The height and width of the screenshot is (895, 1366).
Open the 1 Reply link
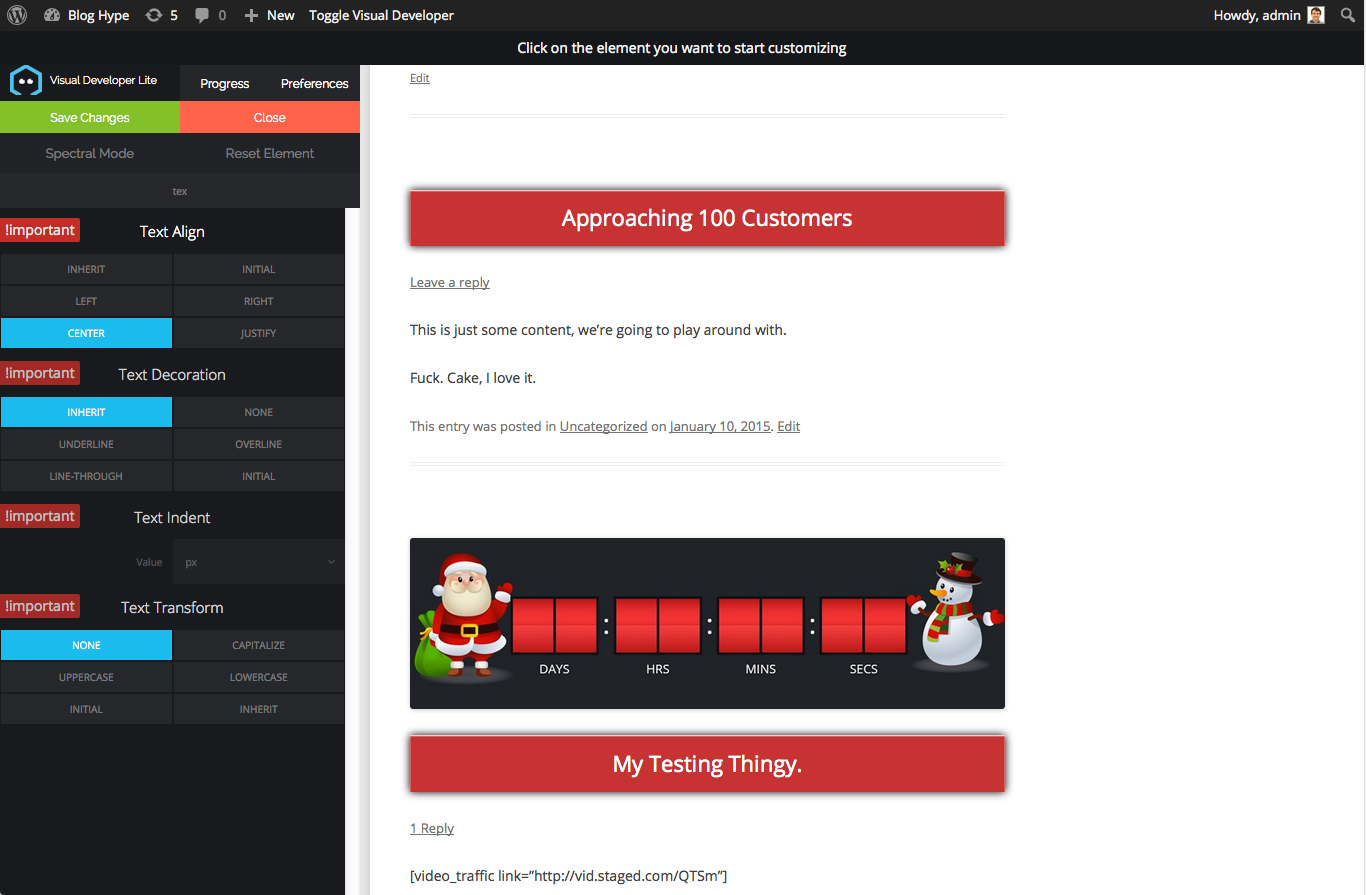pos(432,828)
